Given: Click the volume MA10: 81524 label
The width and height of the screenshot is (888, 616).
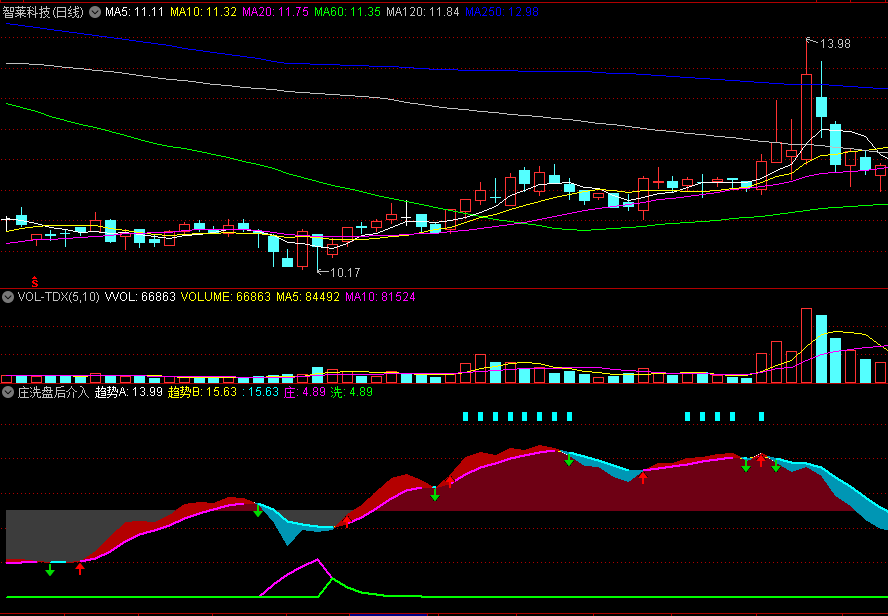Looking at the screenshot, I should coord(380,297).
